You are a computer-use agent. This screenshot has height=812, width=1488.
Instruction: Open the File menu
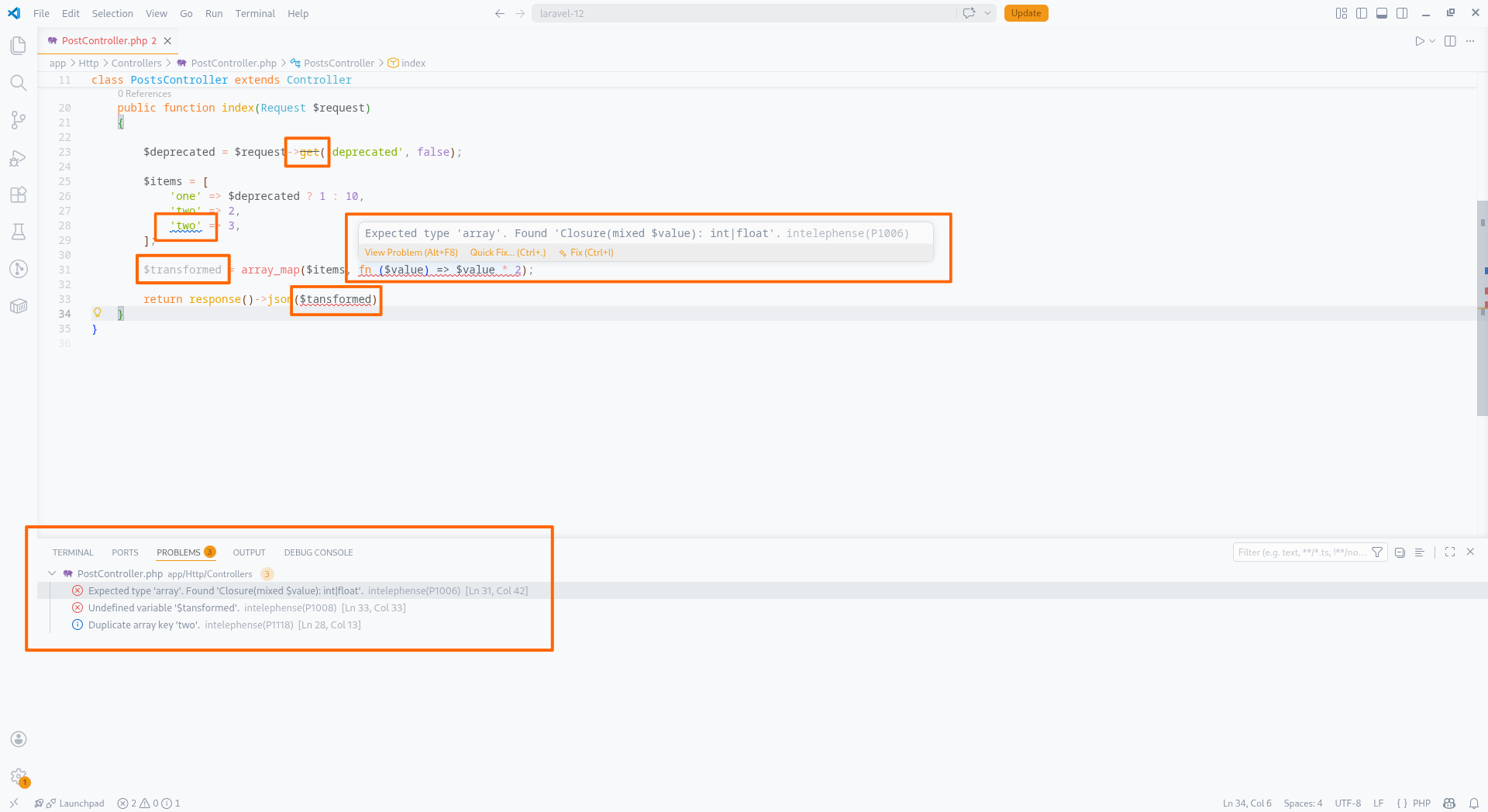pos(41,13)
